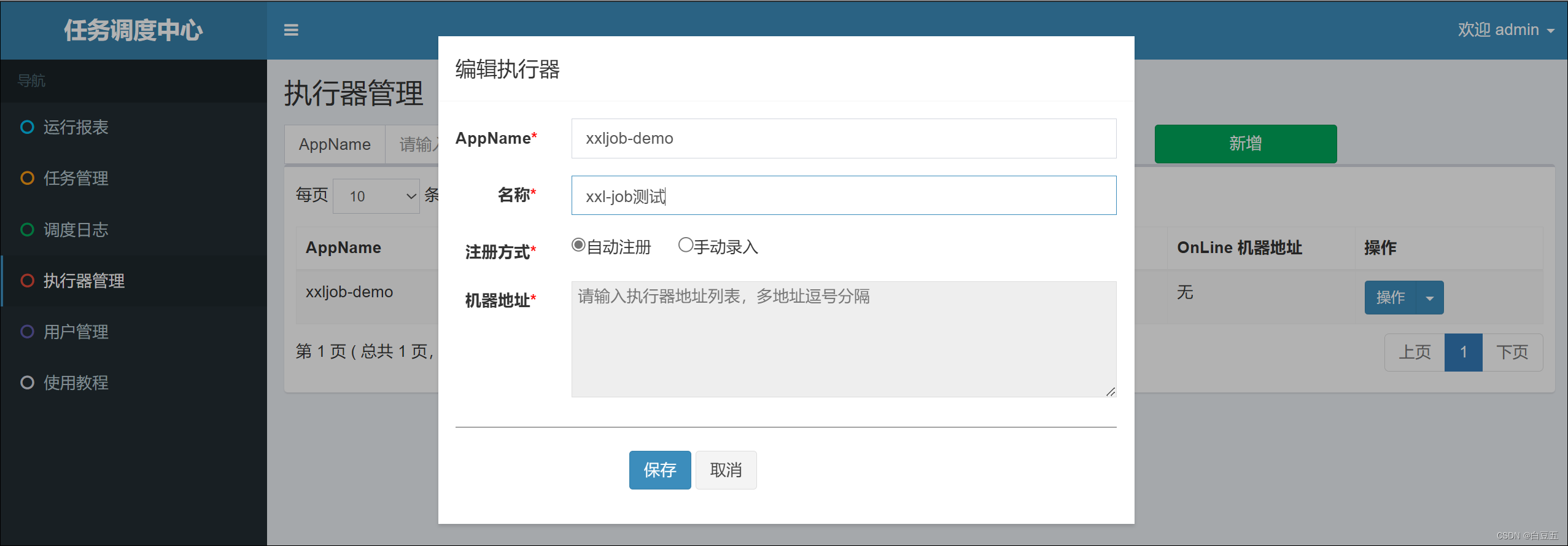Open 调度日志 in the sidebar
The width and height of the screenshot is (1568, 546).
coord(134,230)
